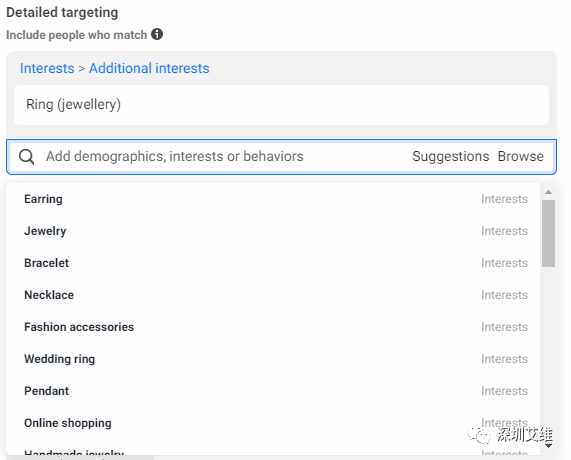571x460 pixels.
Task: Click the suggestions list scrollbar thumb
Action: coord(548,233)
